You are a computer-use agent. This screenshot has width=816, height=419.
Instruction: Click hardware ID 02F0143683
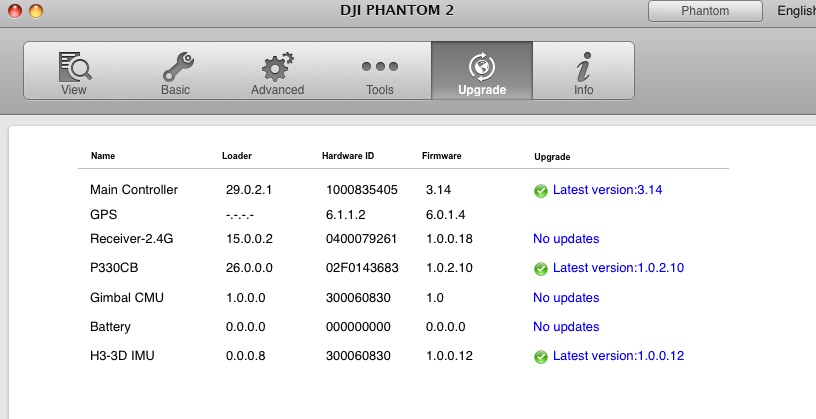coord(362,268)
